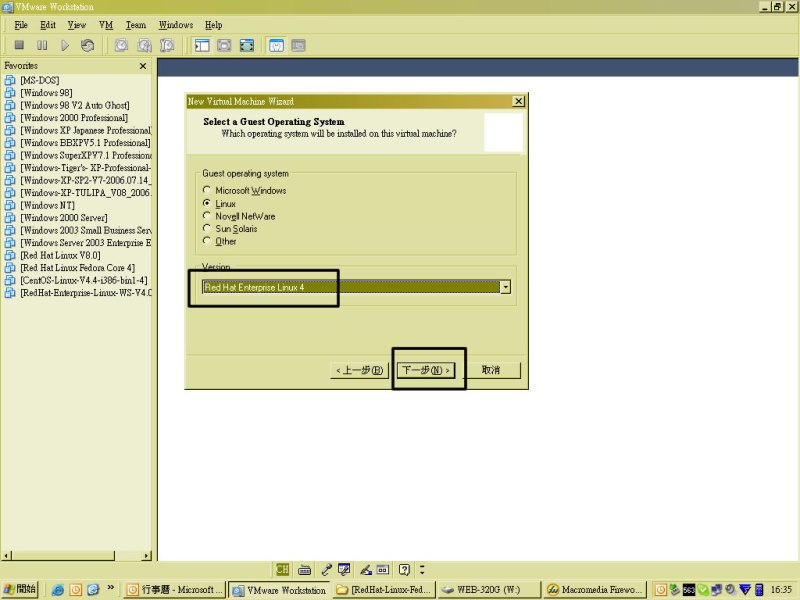
Task: Select Other radio button
Action: pyautogui.click(x=207, y=241)
